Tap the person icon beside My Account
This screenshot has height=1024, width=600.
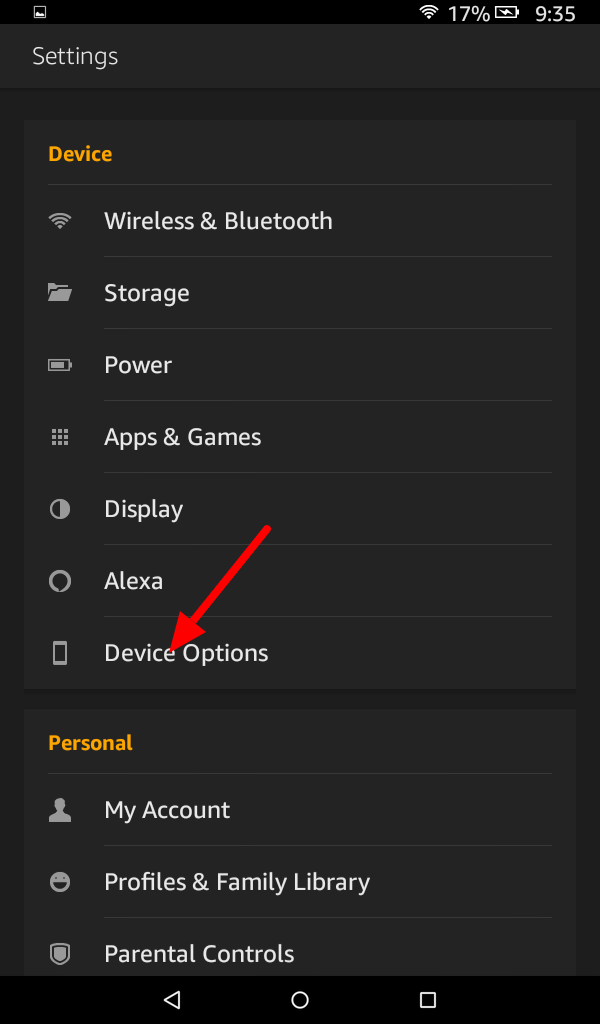click(x=59, y=810)
